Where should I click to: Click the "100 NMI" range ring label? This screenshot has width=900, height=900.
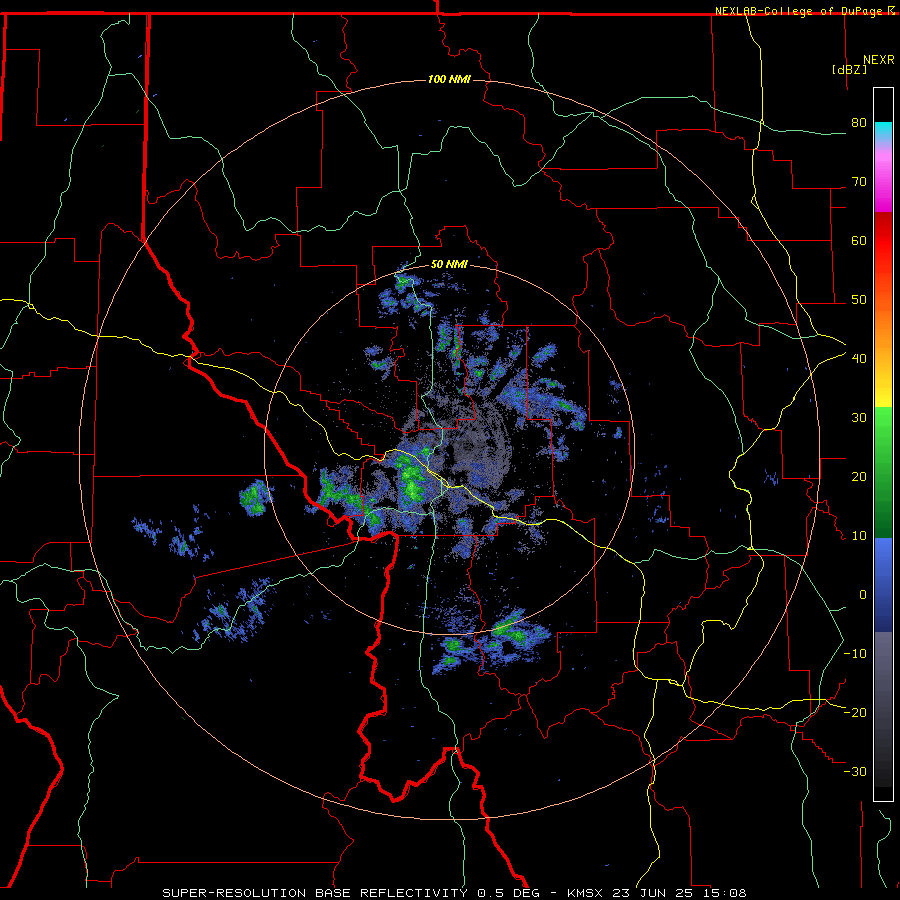[x=449, y=79]
